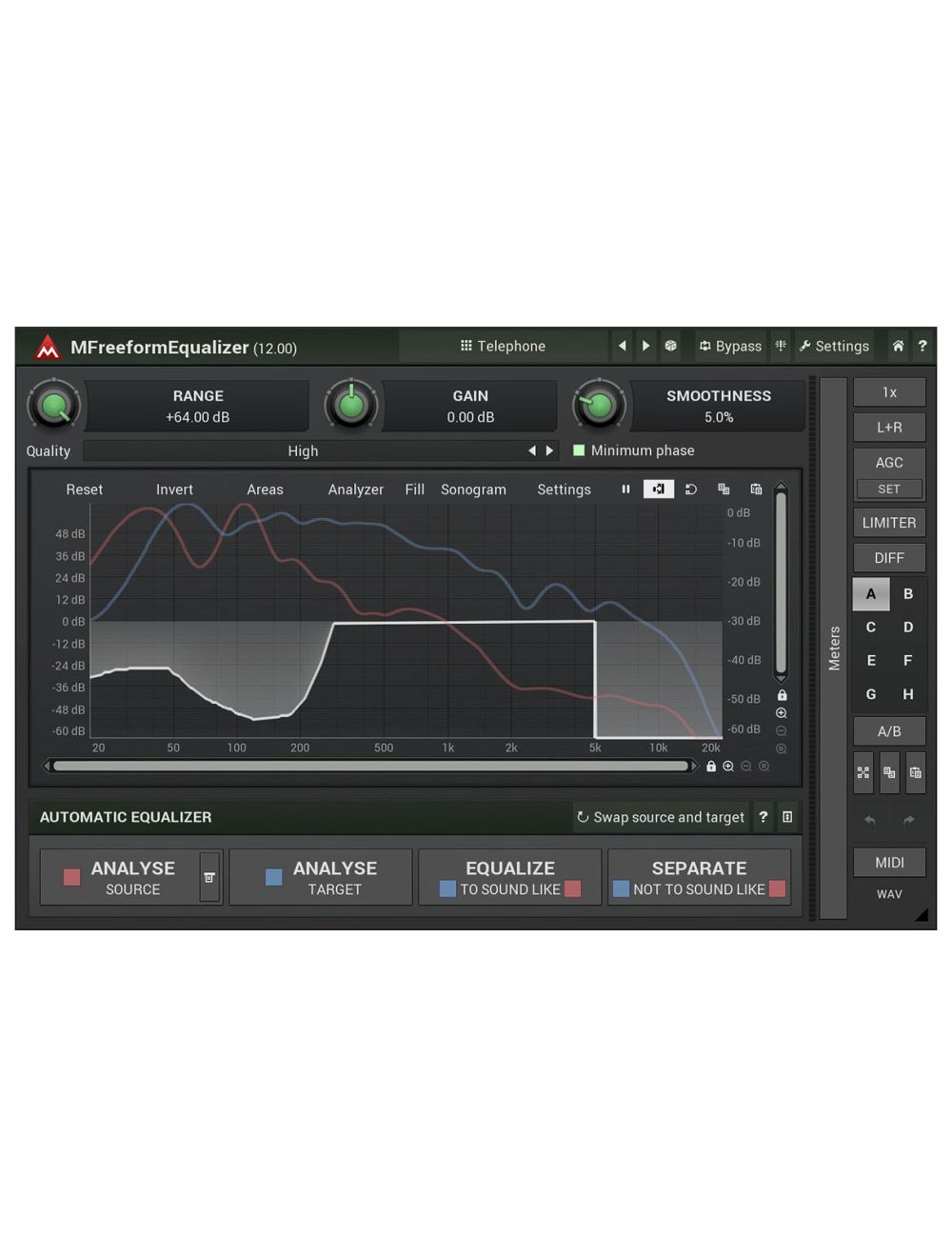The height and width of the screenshot is (1257, 952).
Task: Open the Areas menu above graph
Action: pos(265,489)
